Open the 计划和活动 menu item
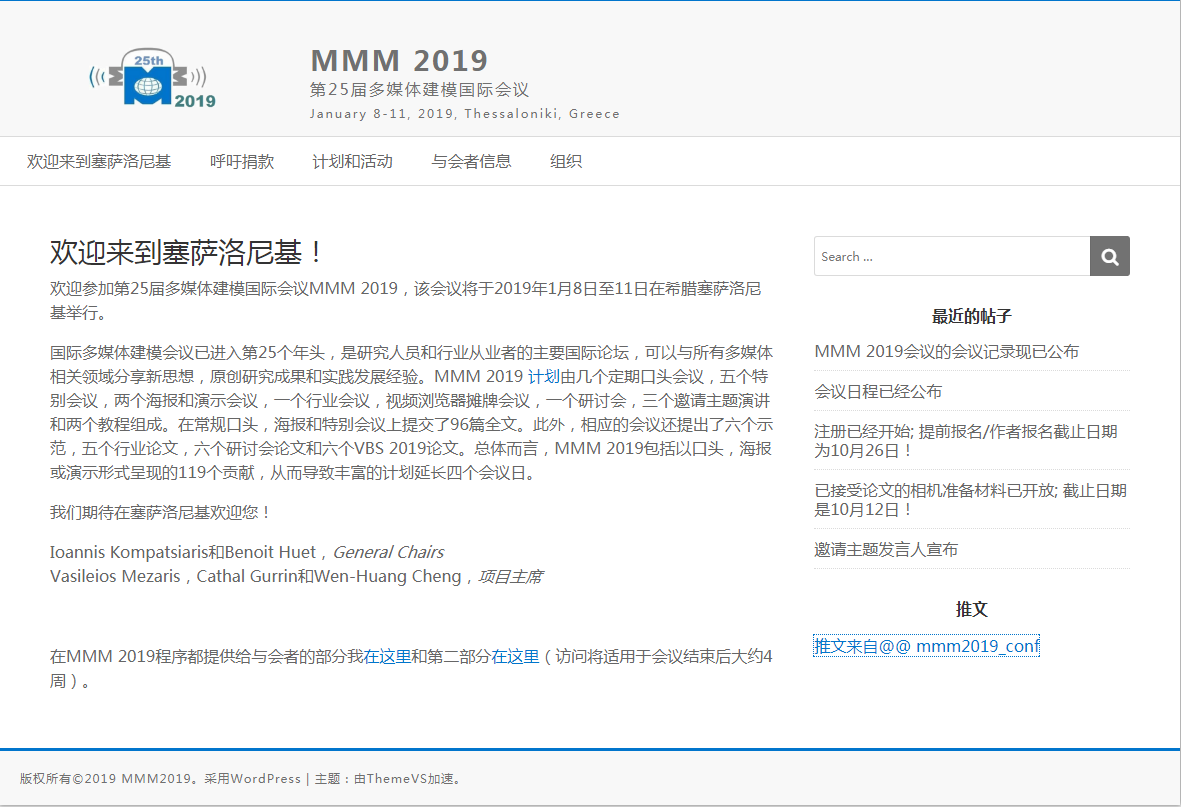The height and width of the screenshot is (807, 1181). tap(352, 161)
